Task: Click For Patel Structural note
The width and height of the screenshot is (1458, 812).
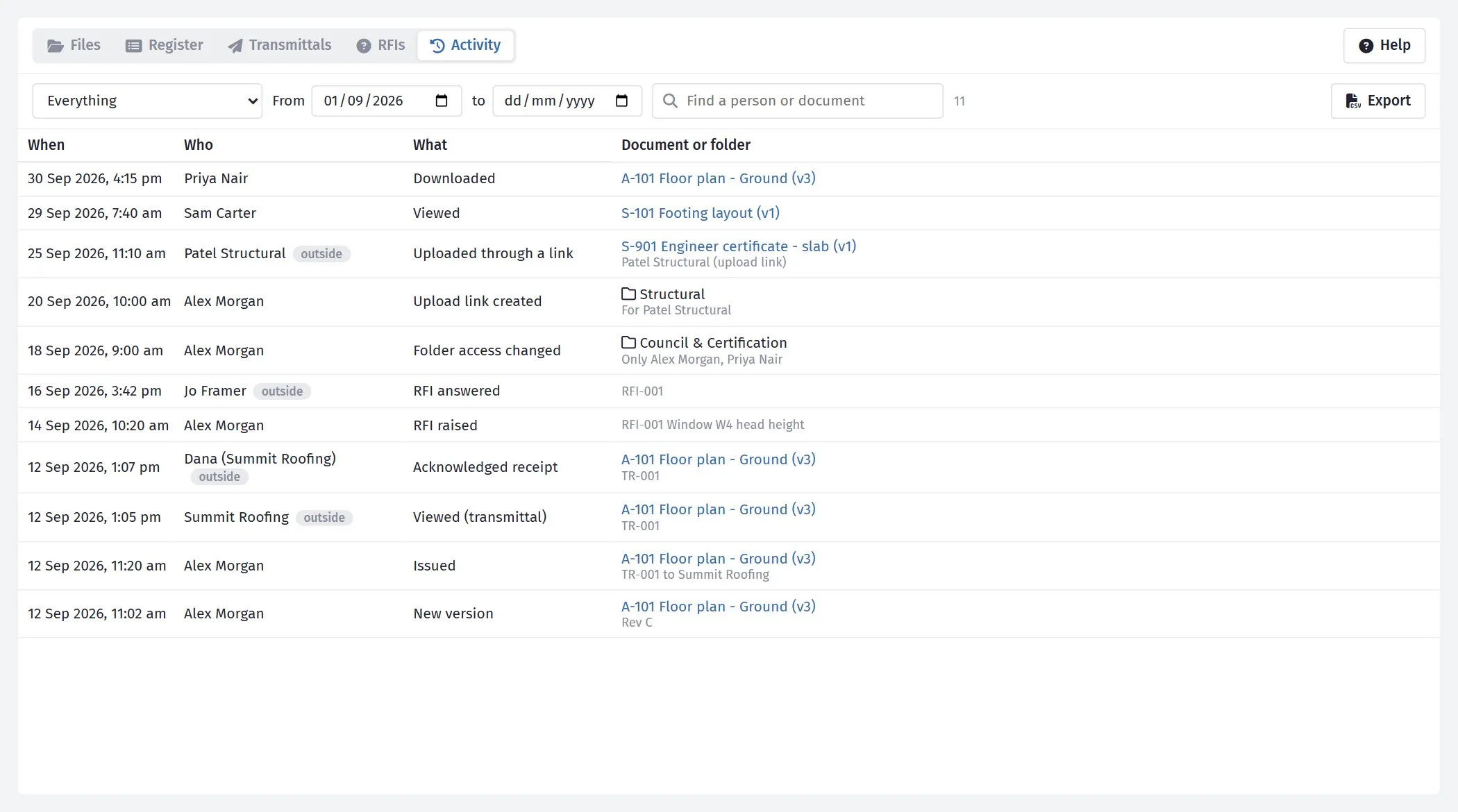Action: 676,310
